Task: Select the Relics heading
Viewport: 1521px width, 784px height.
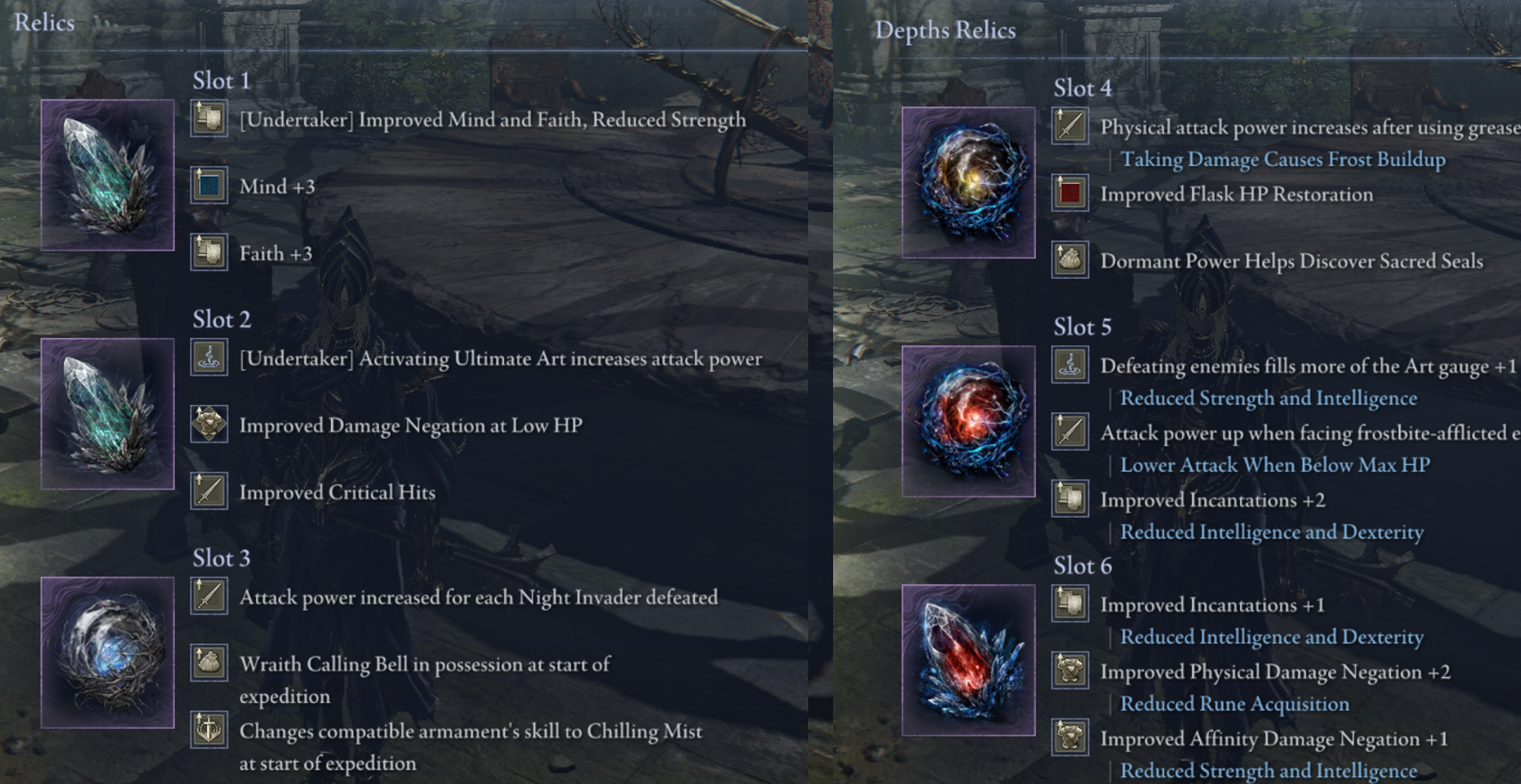Action: 45,22
